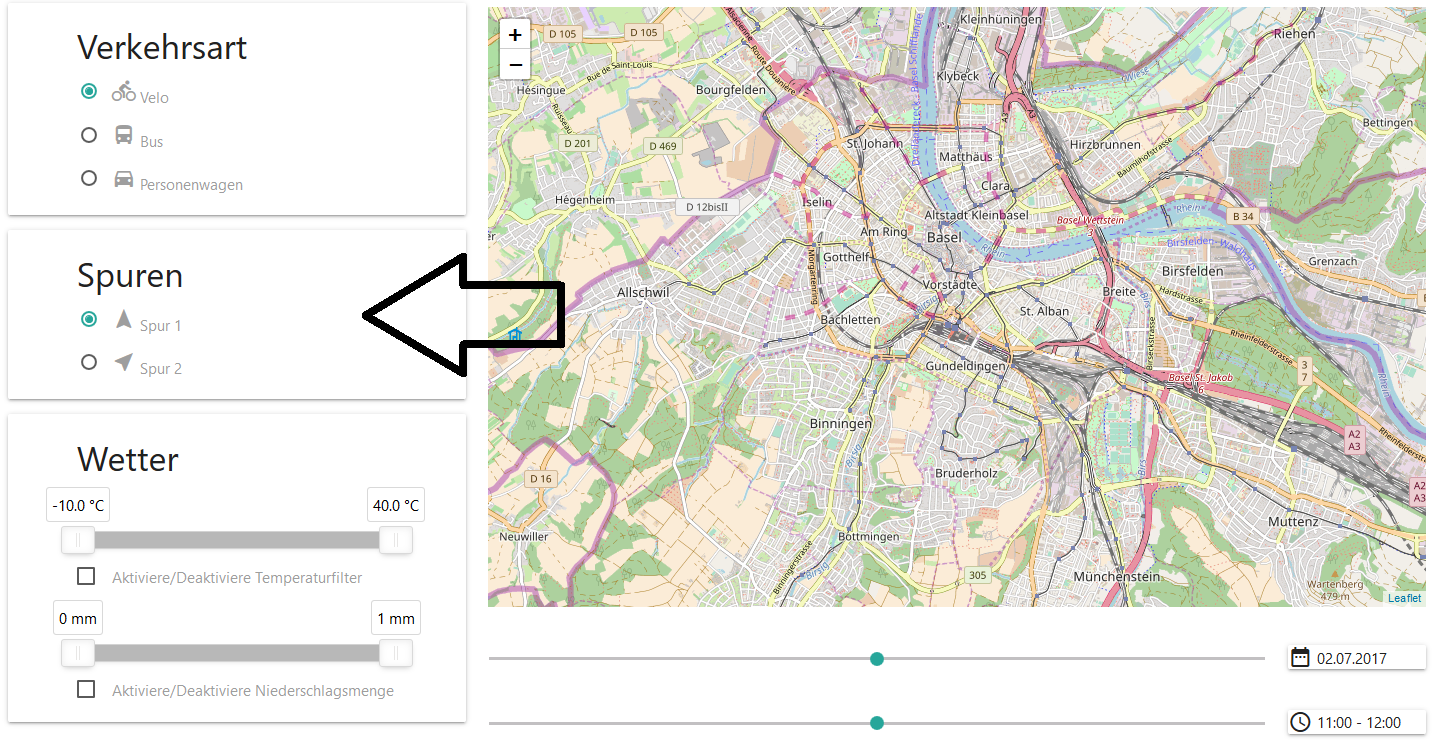This screenshot has height=745, width=1439.
Task: Click the bicycle icon next to Velo
Action: coord(124,92)
